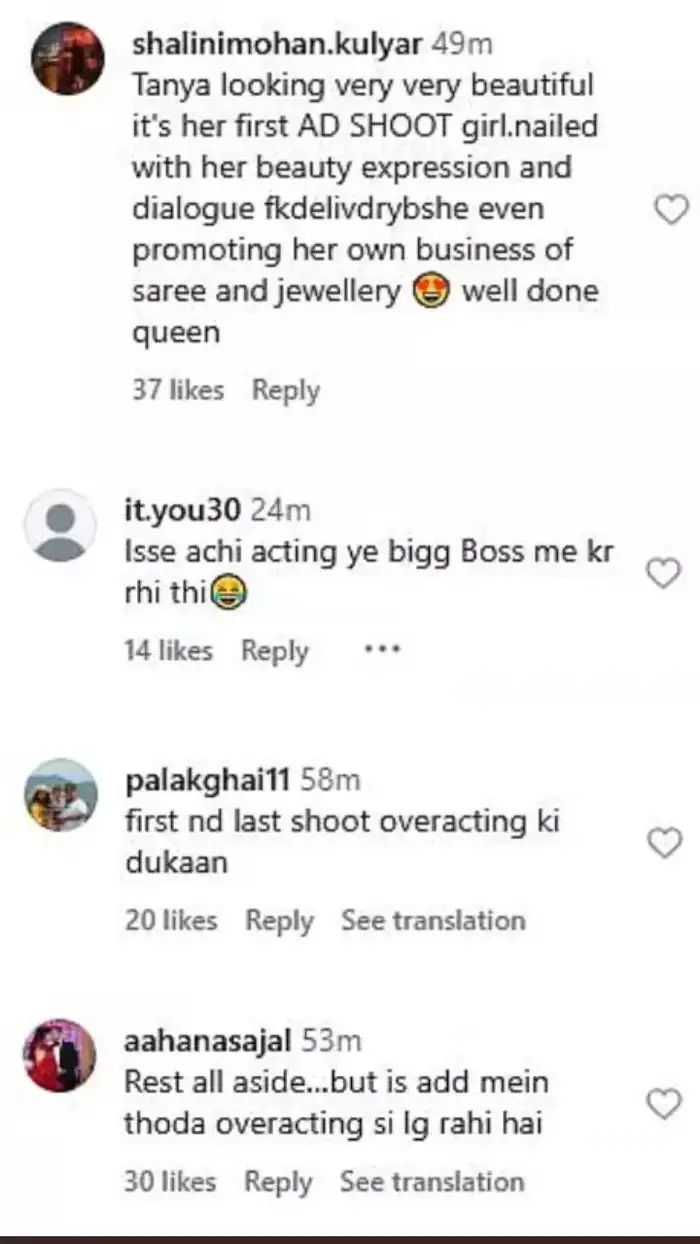The image size is (700, 1244).
Task: Reply to palakghai11's comment
Action: 279,920
